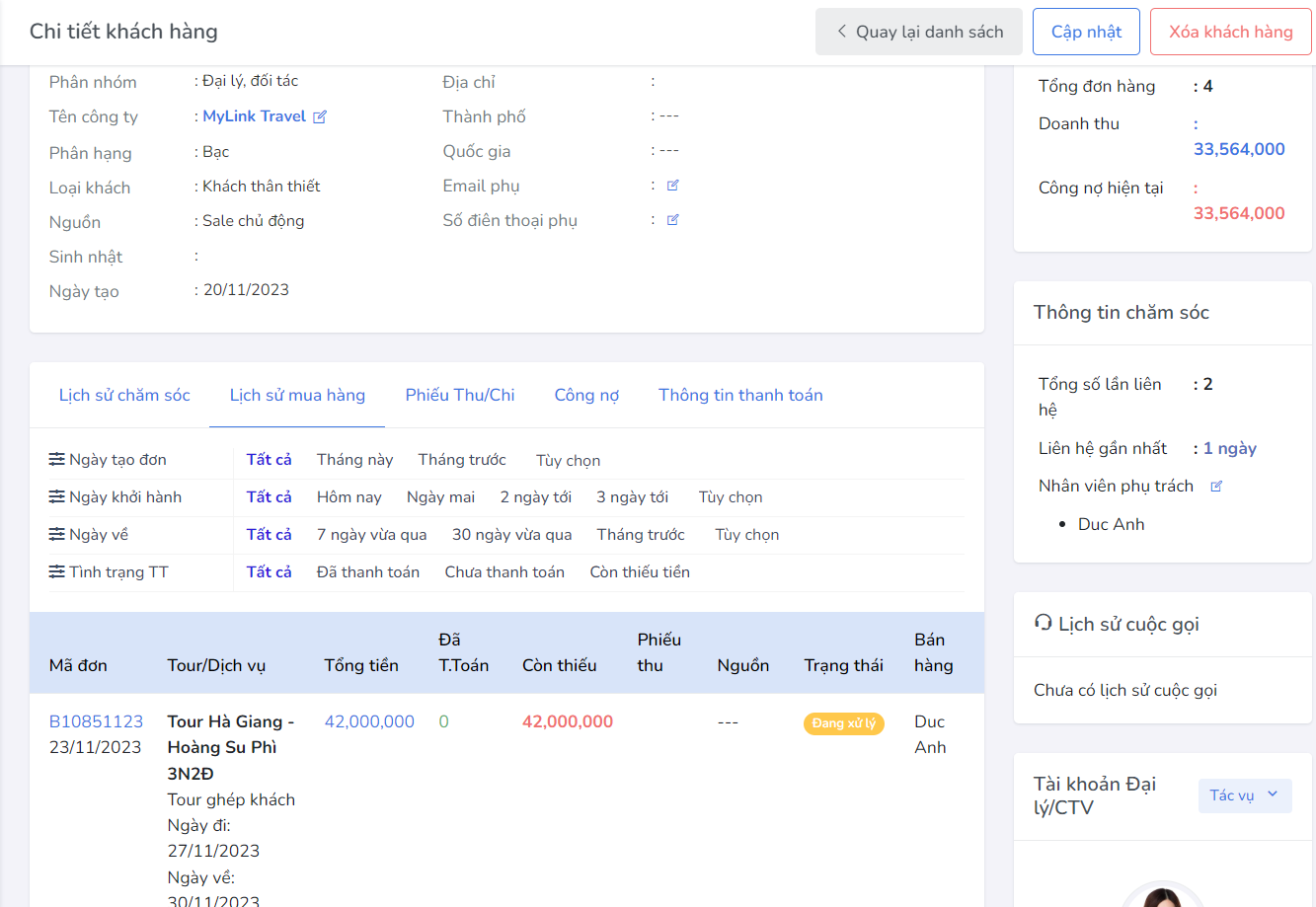Pick the 2 ngày tới filter
The height and width of the screenshot is (907, 1316).
tap(536, 497)
